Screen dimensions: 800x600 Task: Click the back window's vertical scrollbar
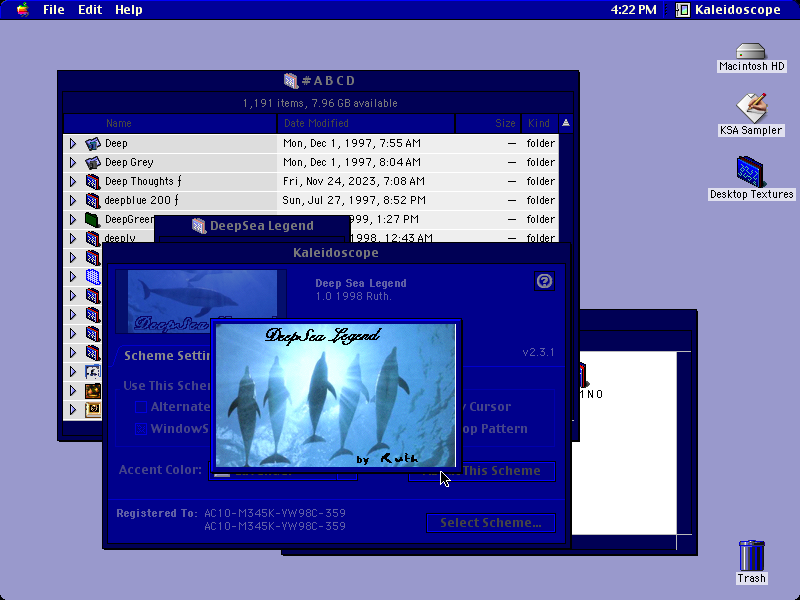point(684,443)
